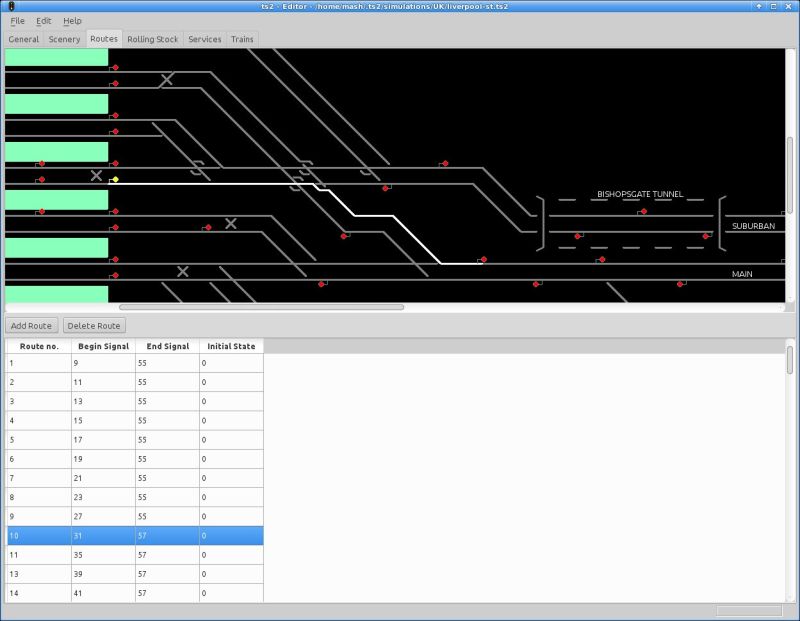Select the red signal under the BISHOPSGATE TUNNEL label
800x621 pixels.
pos(644,212)
